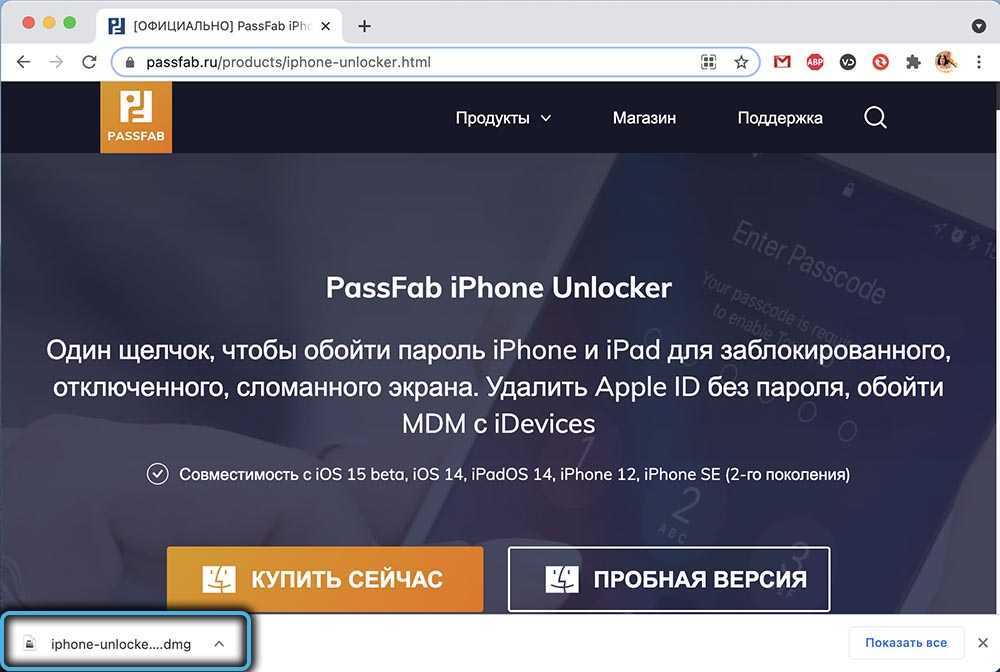This screenshot has height=672, width=1000.
Task: Bookmark this page with the star icon
Action: coord(740,62)
